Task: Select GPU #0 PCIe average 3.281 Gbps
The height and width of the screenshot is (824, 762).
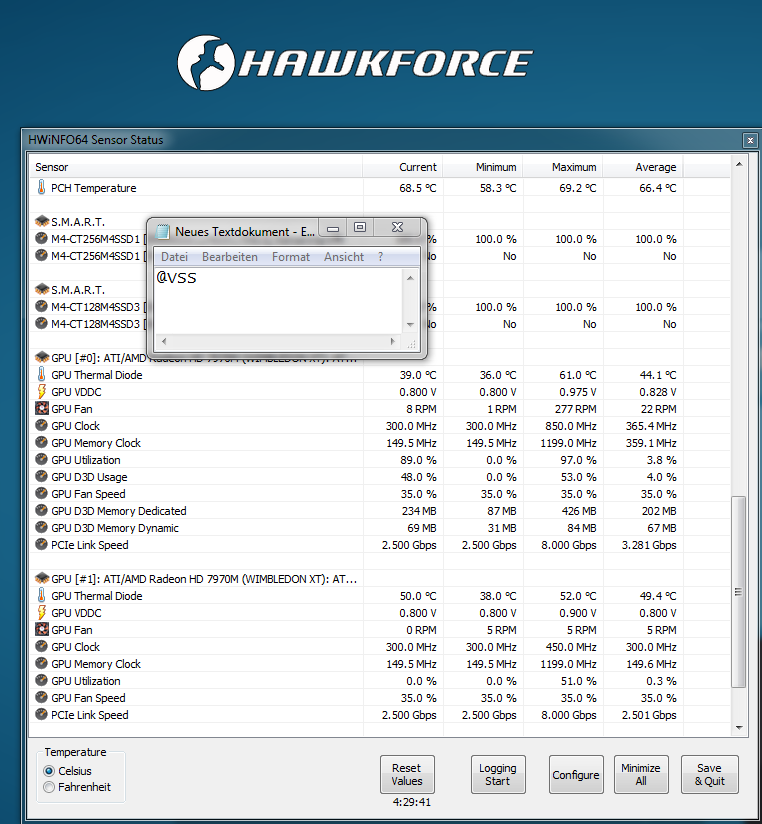Action: point(649,545)
